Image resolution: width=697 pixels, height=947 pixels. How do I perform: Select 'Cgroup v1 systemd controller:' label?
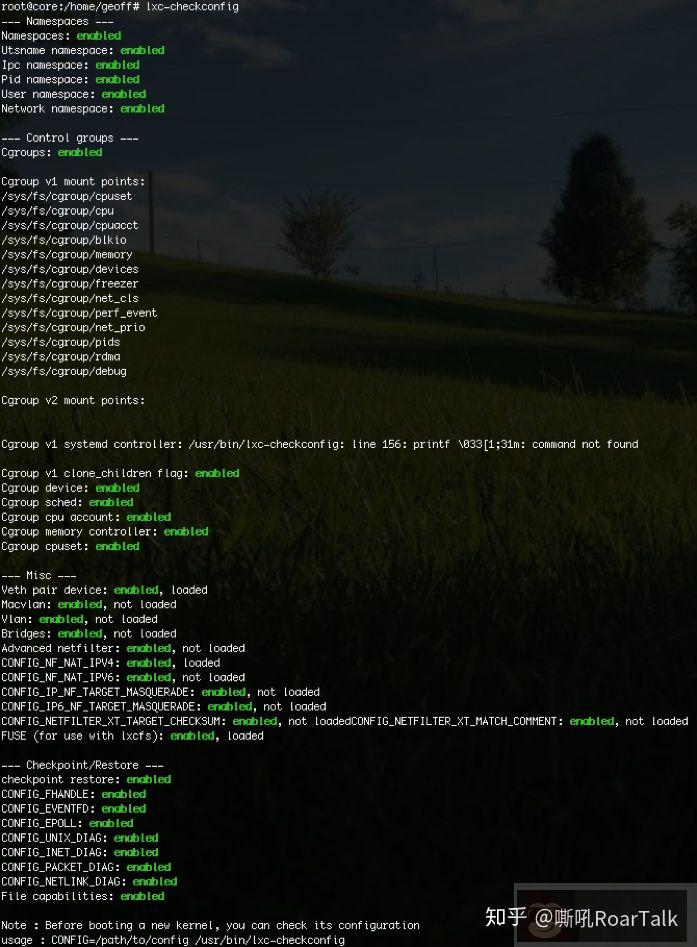92,444
